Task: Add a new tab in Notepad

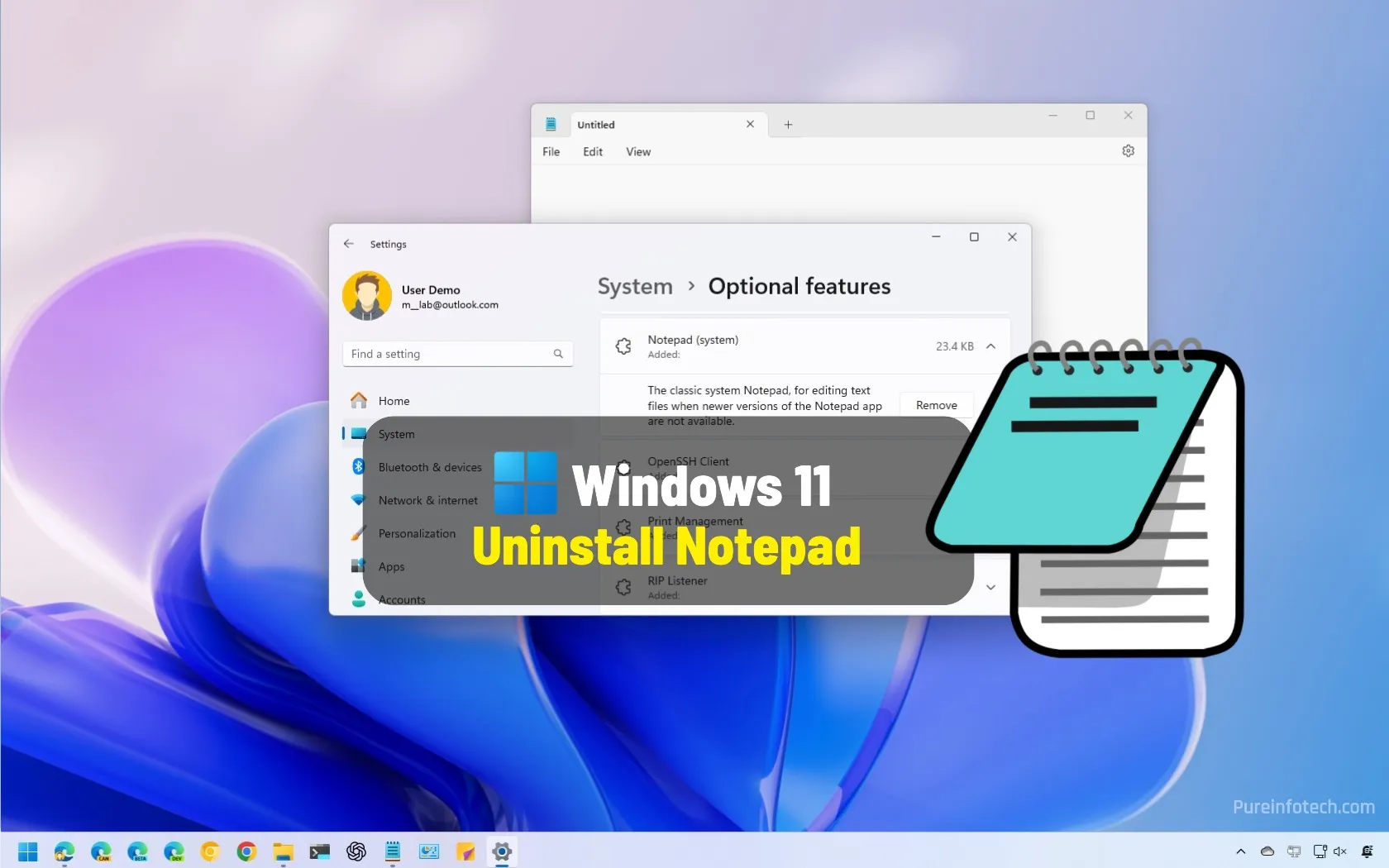Action: 788,125
